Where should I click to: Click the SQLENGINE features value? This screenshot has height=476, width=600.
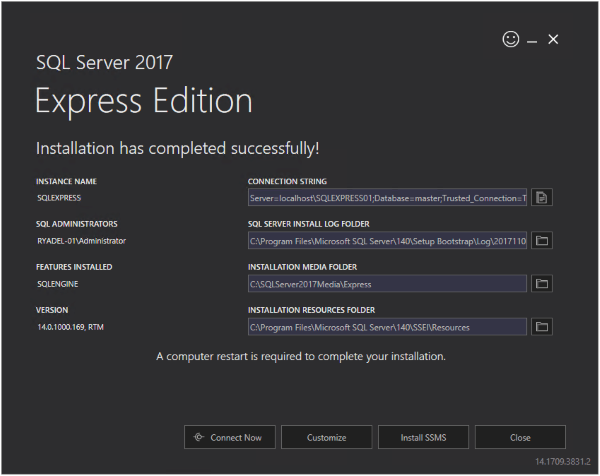57,284
